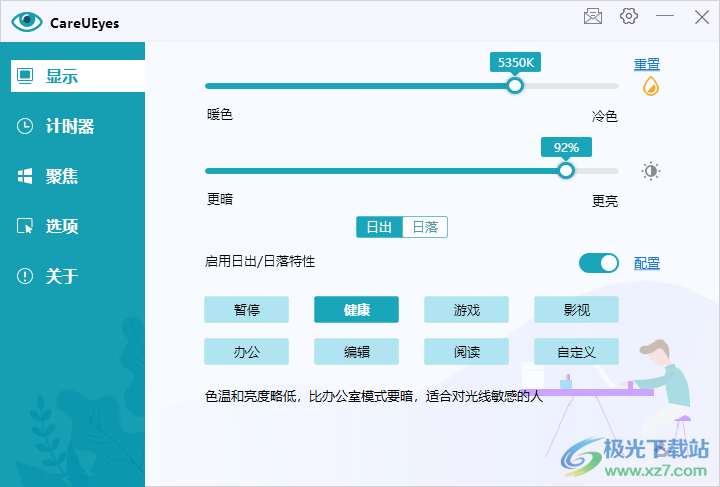Click the 更暗 darker label

click(x=220, y=199)
